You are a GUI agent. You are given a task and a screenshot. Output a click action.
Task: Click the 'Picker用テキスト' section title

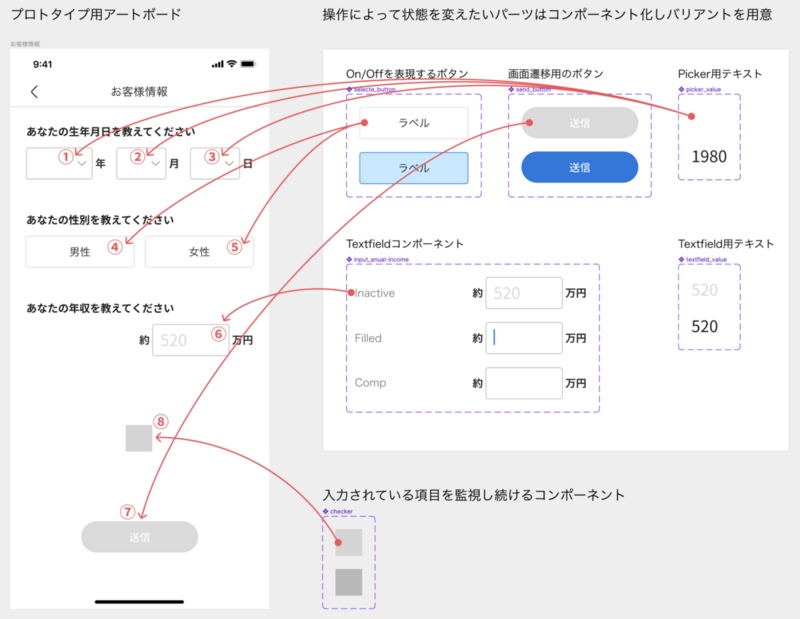[x=720, y=74]
